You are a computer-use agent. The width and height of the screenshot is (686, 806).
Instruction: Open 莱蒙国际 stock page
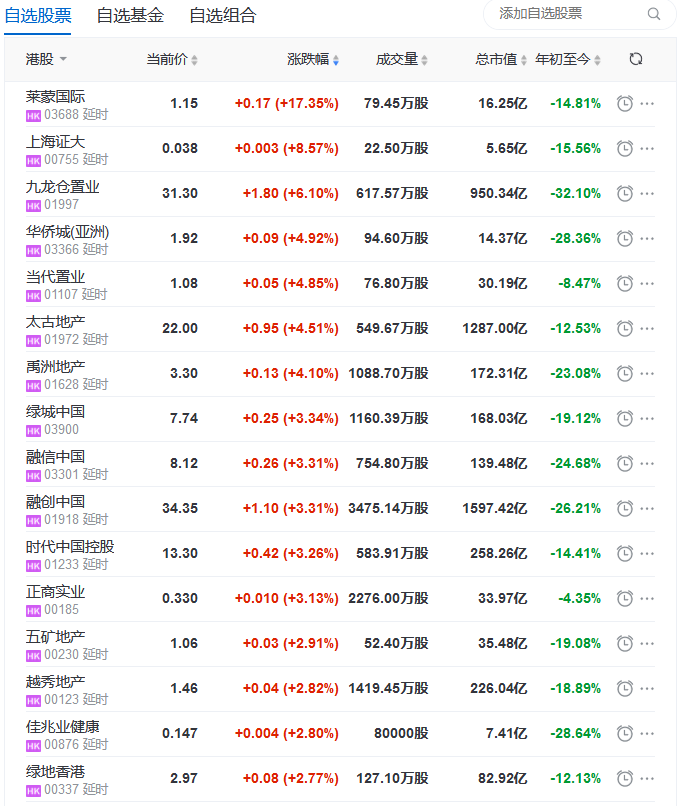pos(55,97)
